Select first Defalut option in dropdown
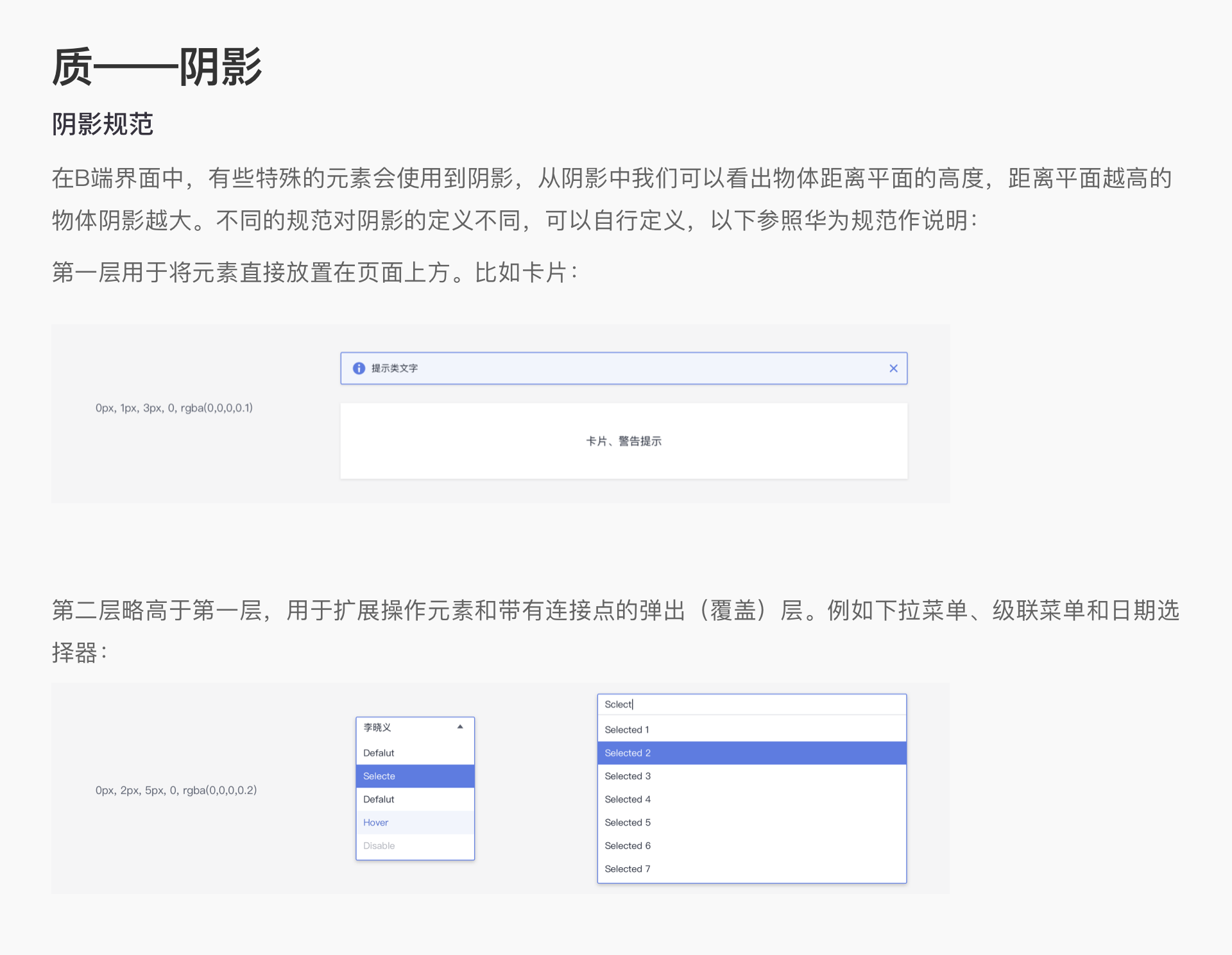This screenshot has height=955, width=1232. [415, 753]
